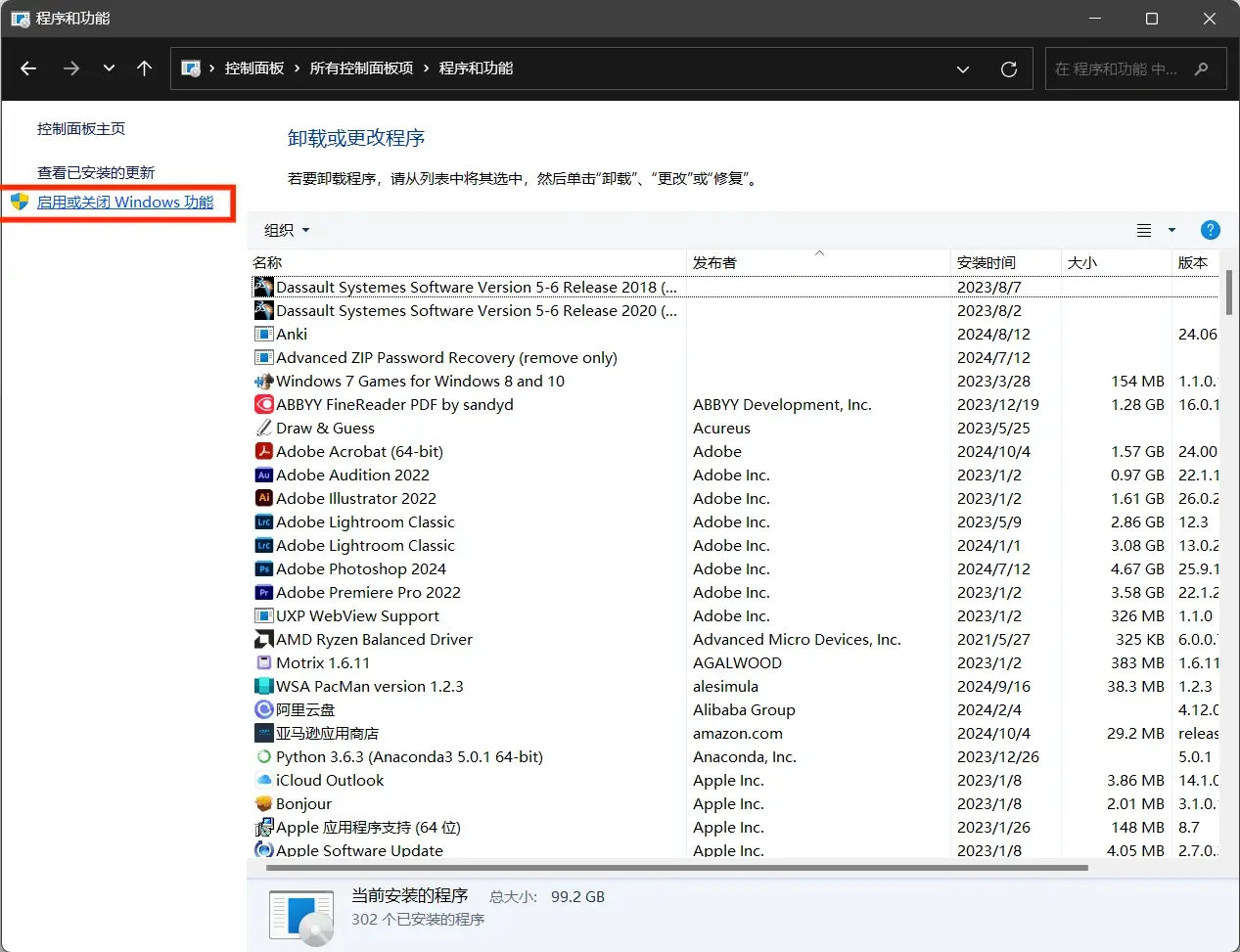
Task: Sort by the 发布者 column header
Action: tap(818, 262)
